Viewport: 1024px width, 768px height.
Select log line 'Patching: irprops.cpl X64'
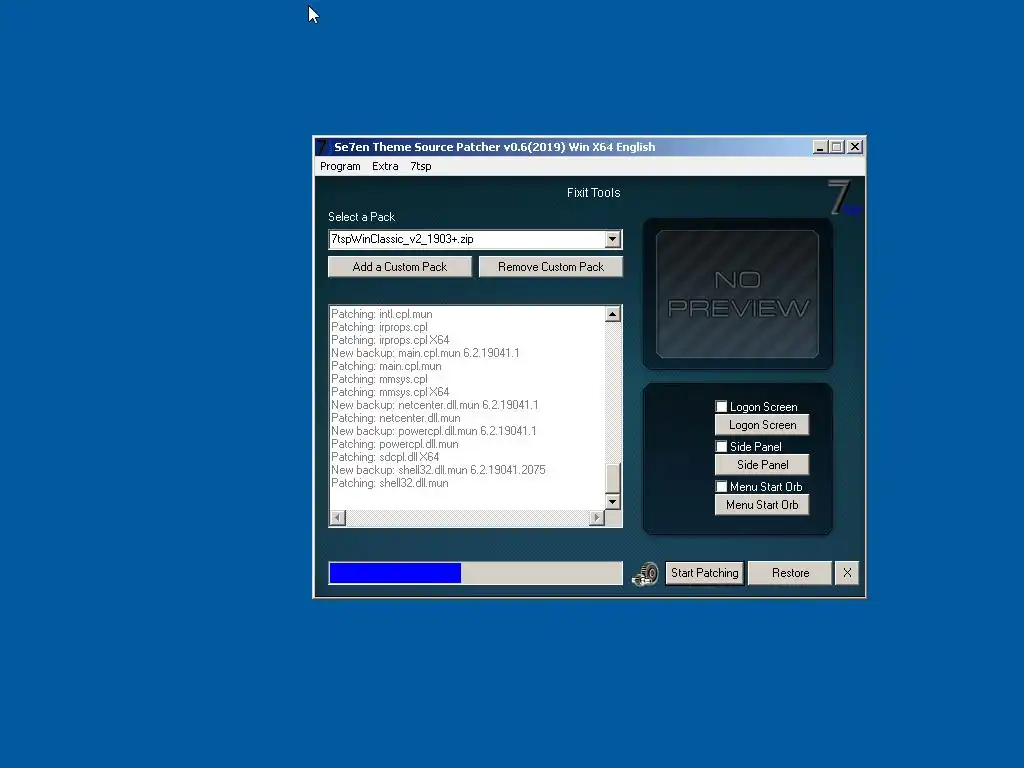coord(390,340)
